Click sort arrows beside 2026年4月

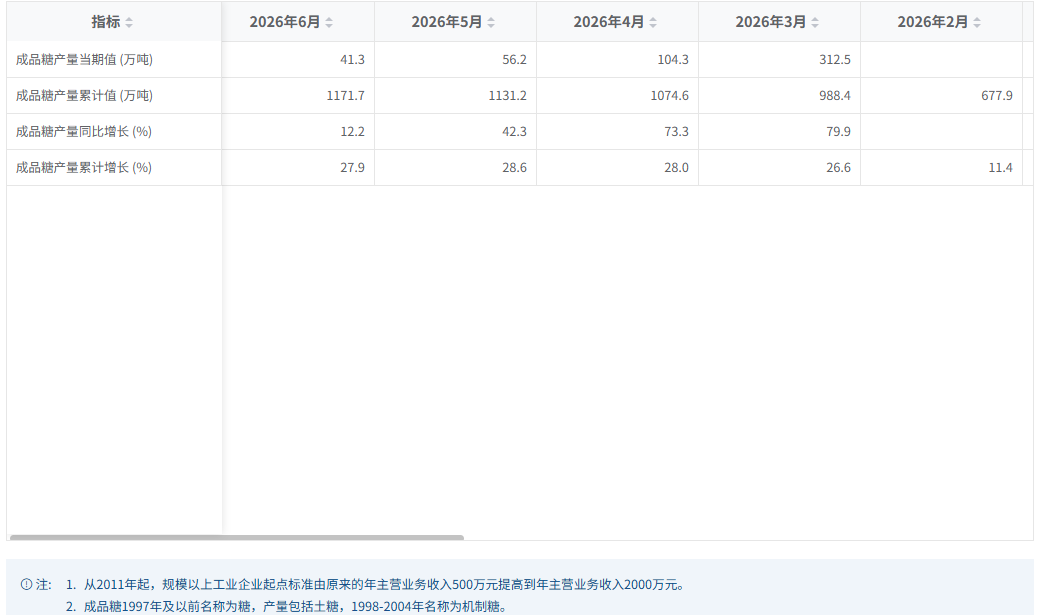point(653,22)
